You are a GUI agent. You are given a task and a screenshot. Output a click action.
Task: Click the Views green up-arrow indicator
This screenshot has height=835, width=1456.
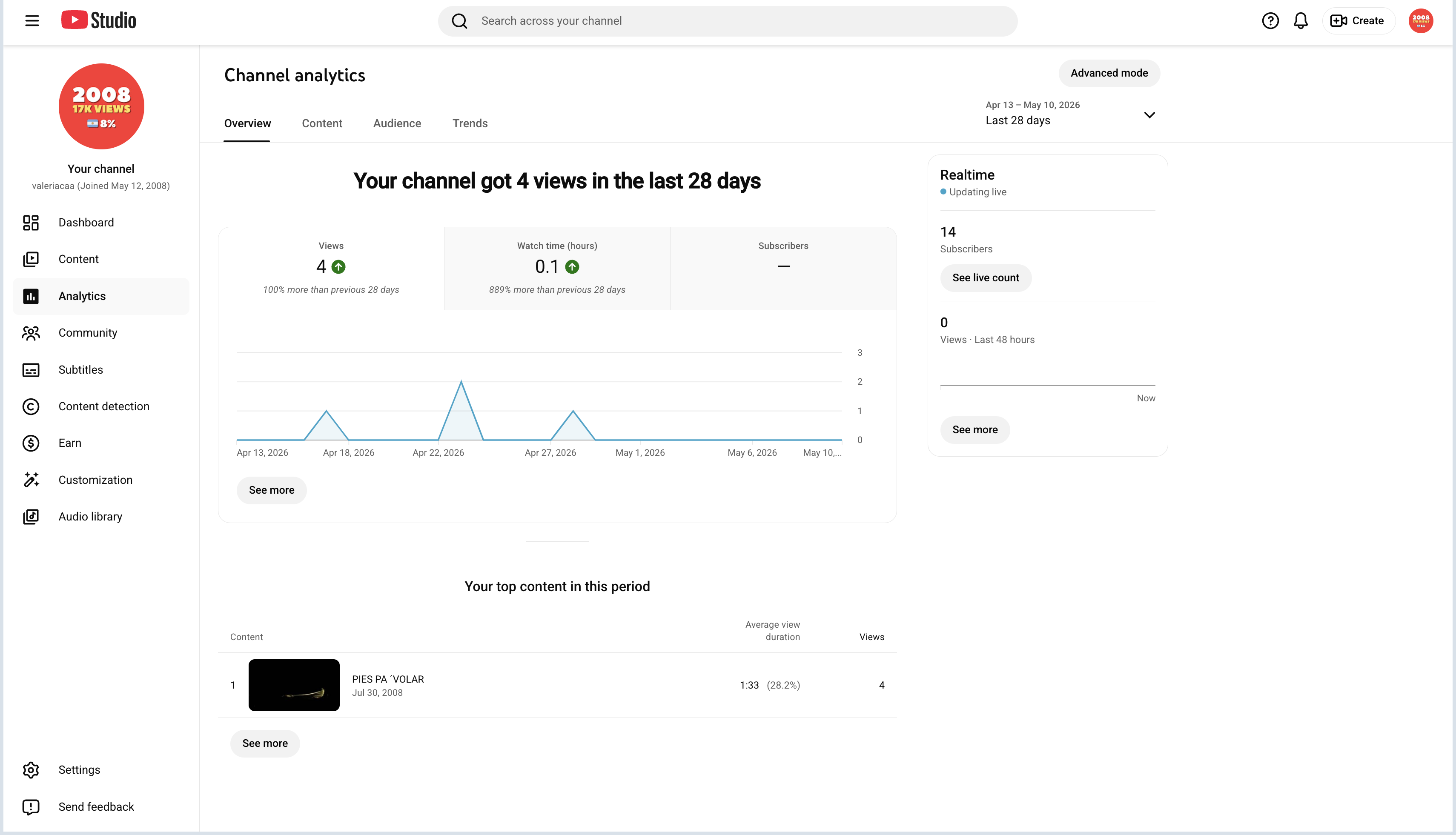(x=338, y=267)
